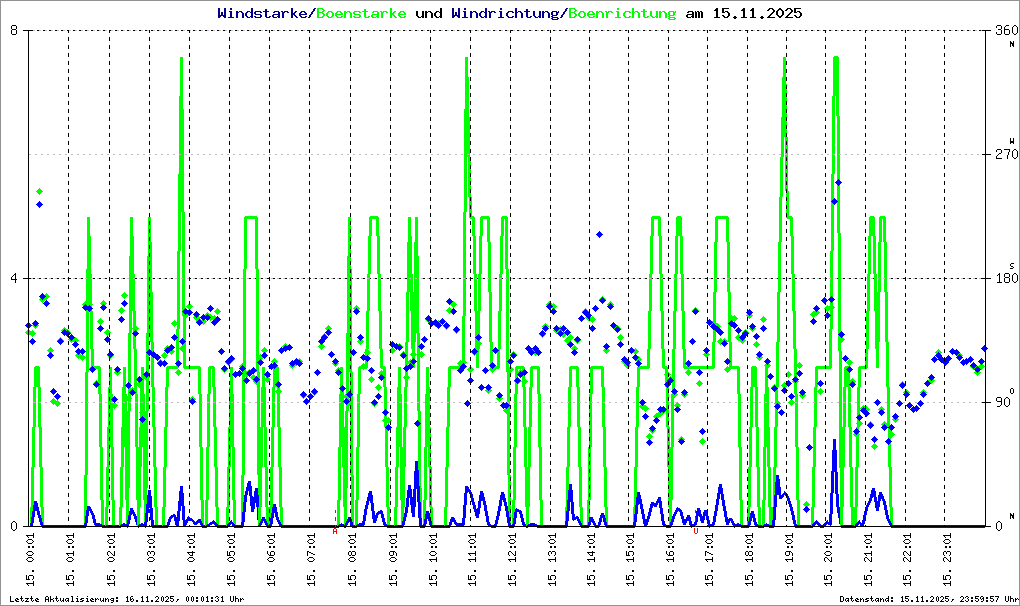
Task: Click the N compass label at 0
Action: coord(1012,515)
